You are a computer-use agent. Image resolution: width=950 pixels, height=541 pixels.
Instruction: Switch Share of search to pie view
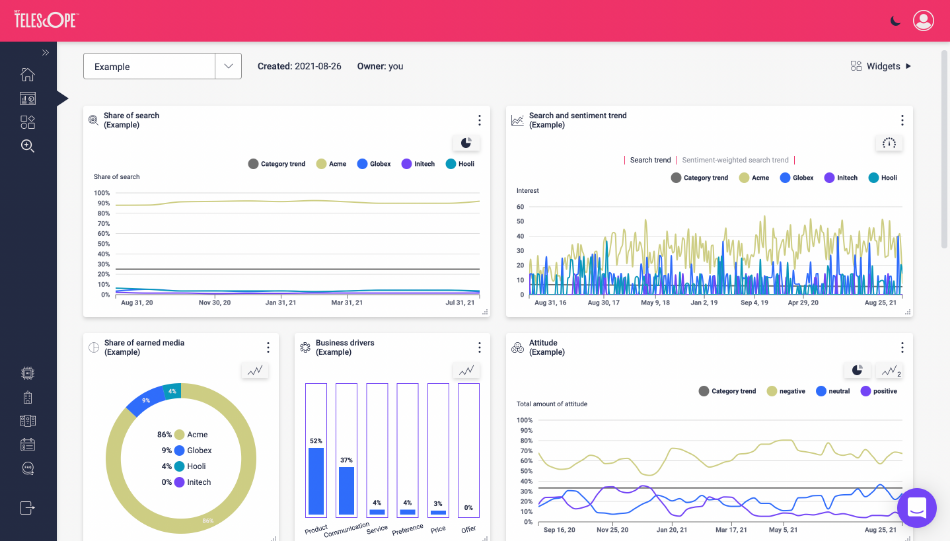466,143
